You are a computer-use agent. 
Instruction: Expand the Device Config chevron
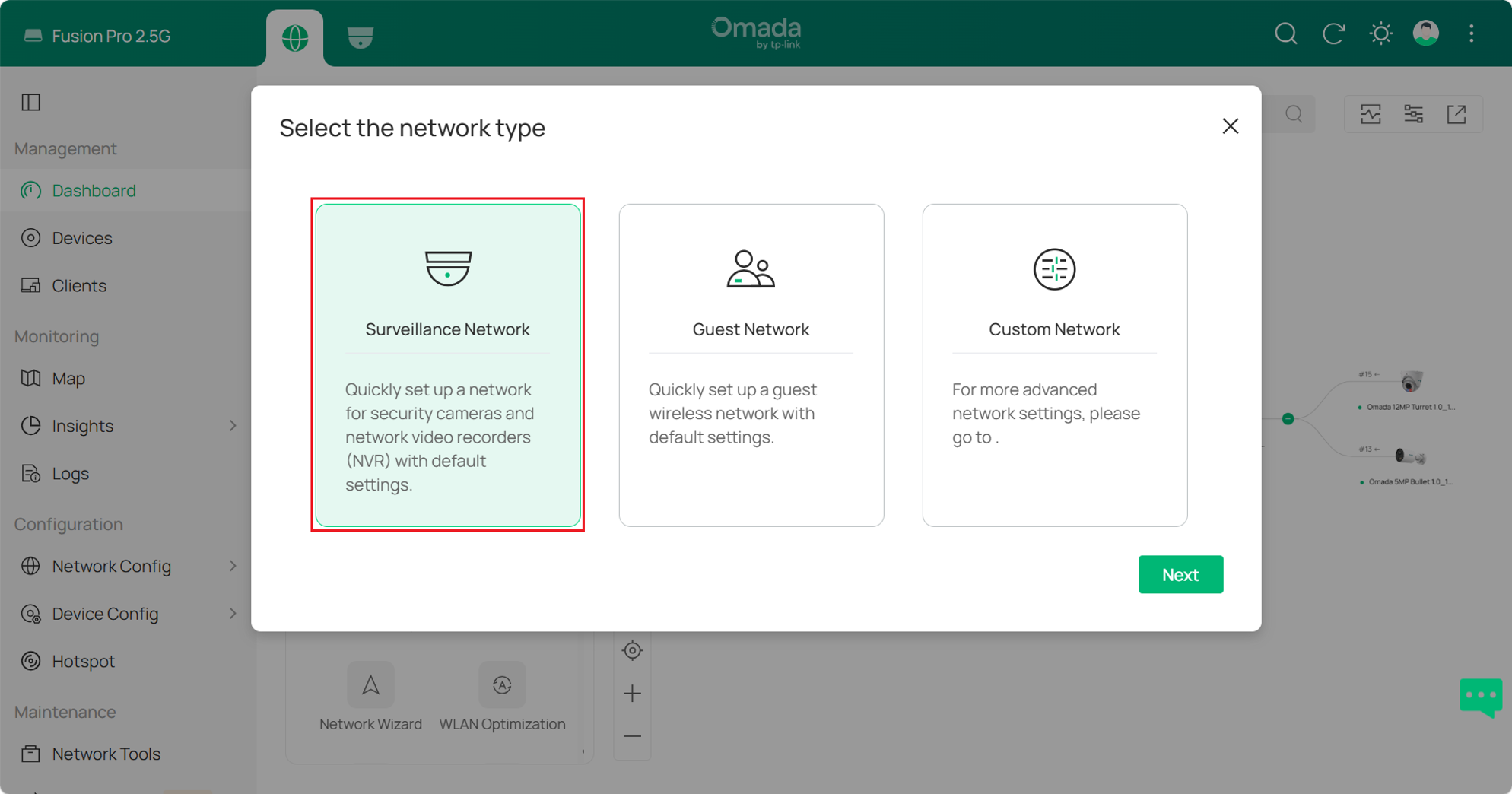[233, 614]
